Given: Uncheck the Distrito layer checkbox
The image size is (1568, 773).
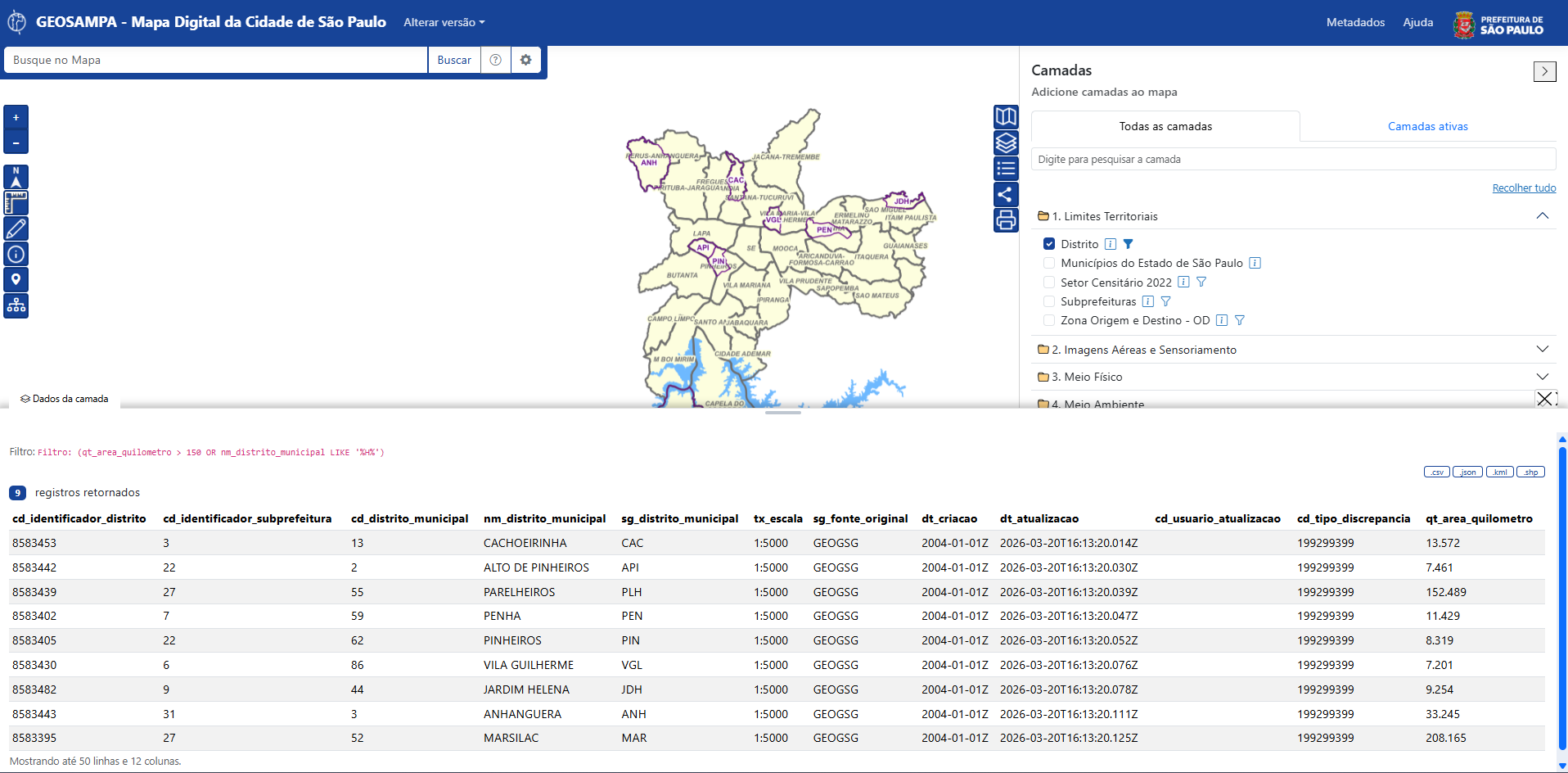Looking at the screenshot, I should click(1049, 244).
